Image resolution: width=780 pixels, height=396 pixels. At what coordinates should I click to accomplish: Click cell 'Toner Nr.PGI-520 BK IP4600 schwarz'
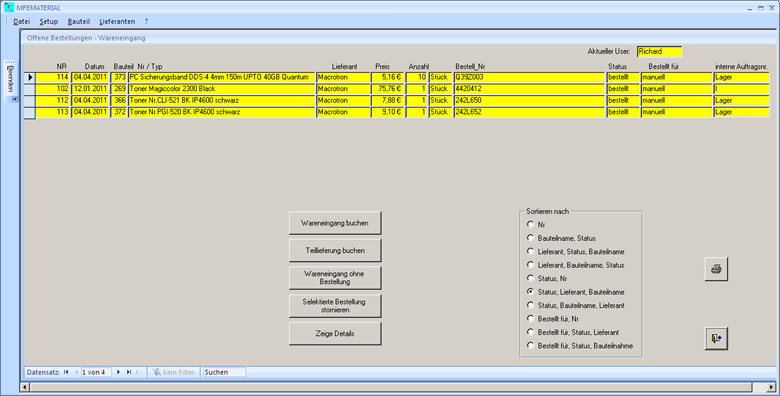click(221, 112)
